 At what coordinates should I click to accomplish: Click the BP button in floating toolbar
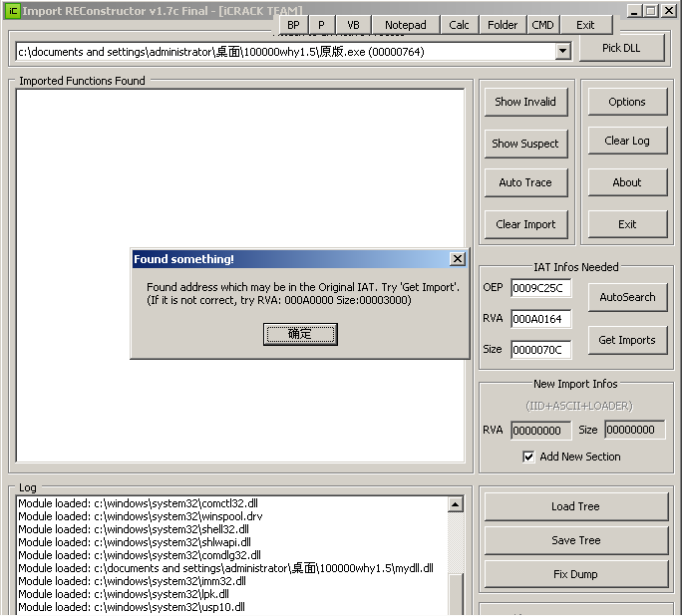click(293, 24)
